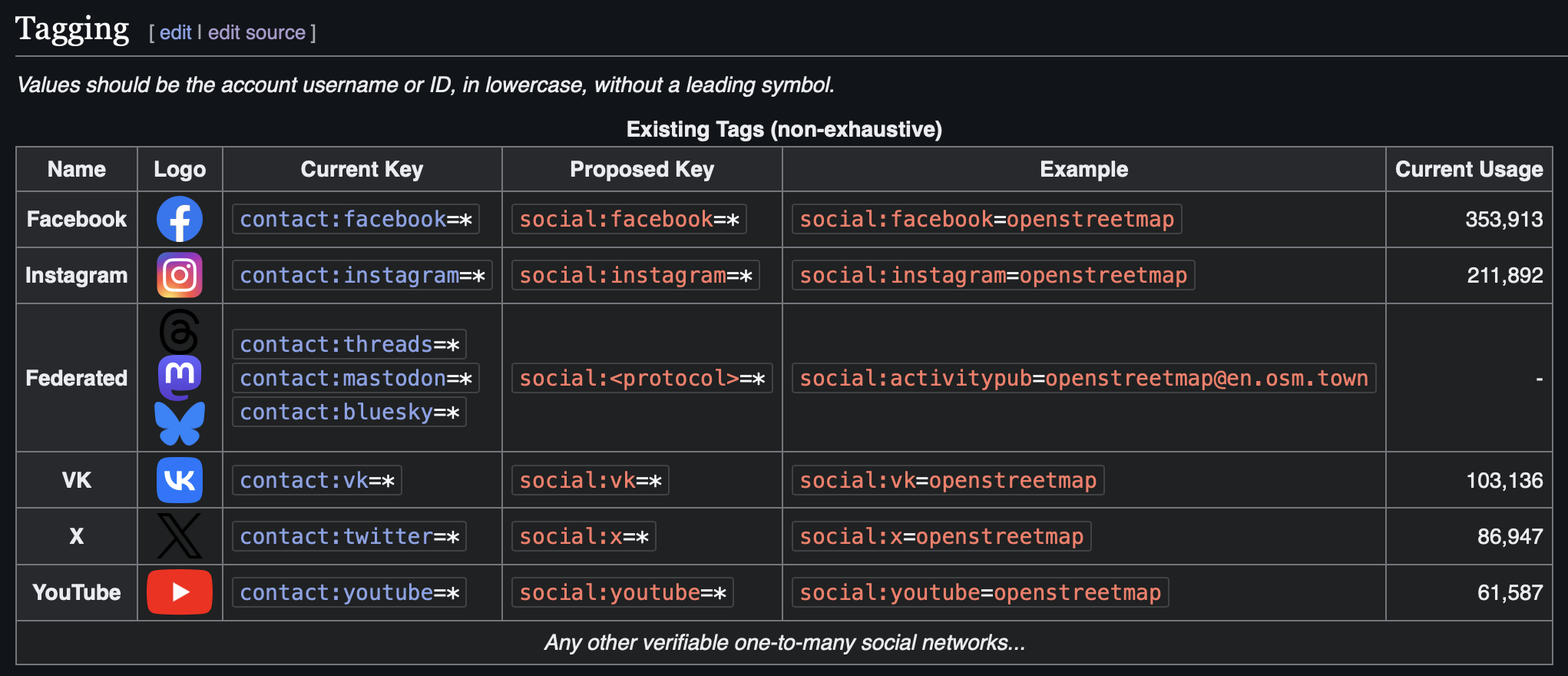Open the edit source link
The height and width of the screenshot is (676, 1568).
coord(256,32)
